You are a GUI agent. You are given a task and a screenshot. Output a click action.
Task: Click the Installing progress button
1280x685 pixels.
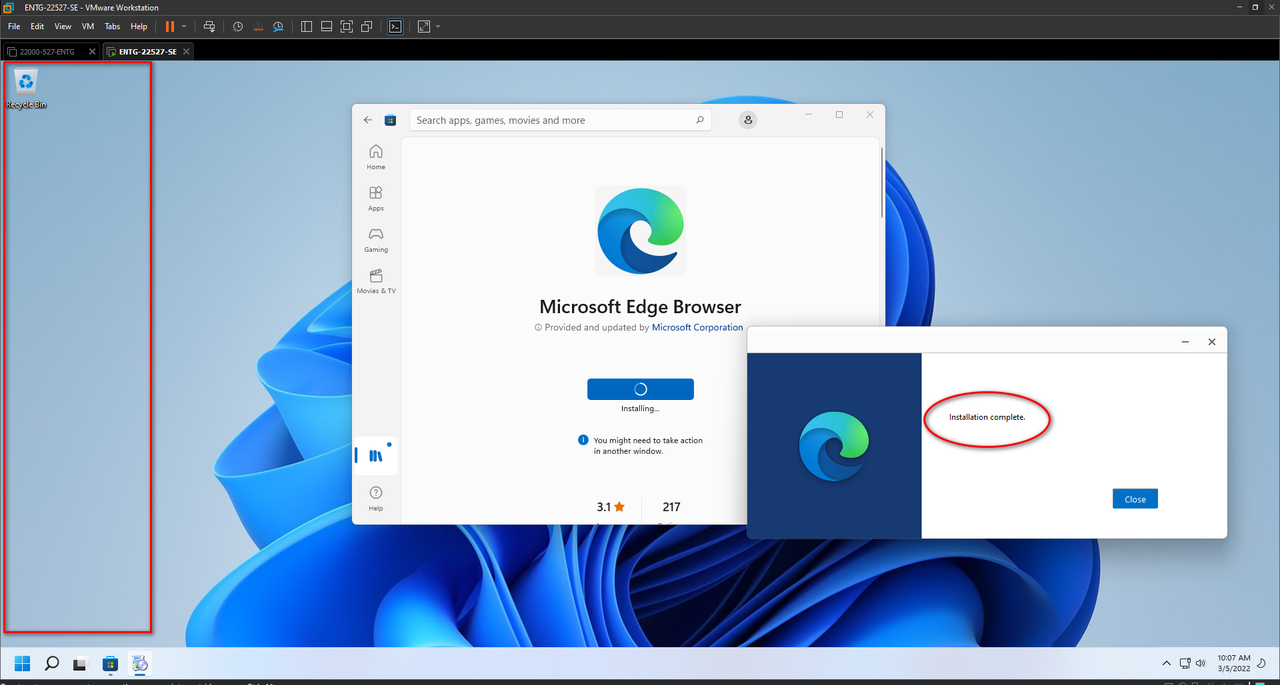pyautogui.click(x=640, y=389)
